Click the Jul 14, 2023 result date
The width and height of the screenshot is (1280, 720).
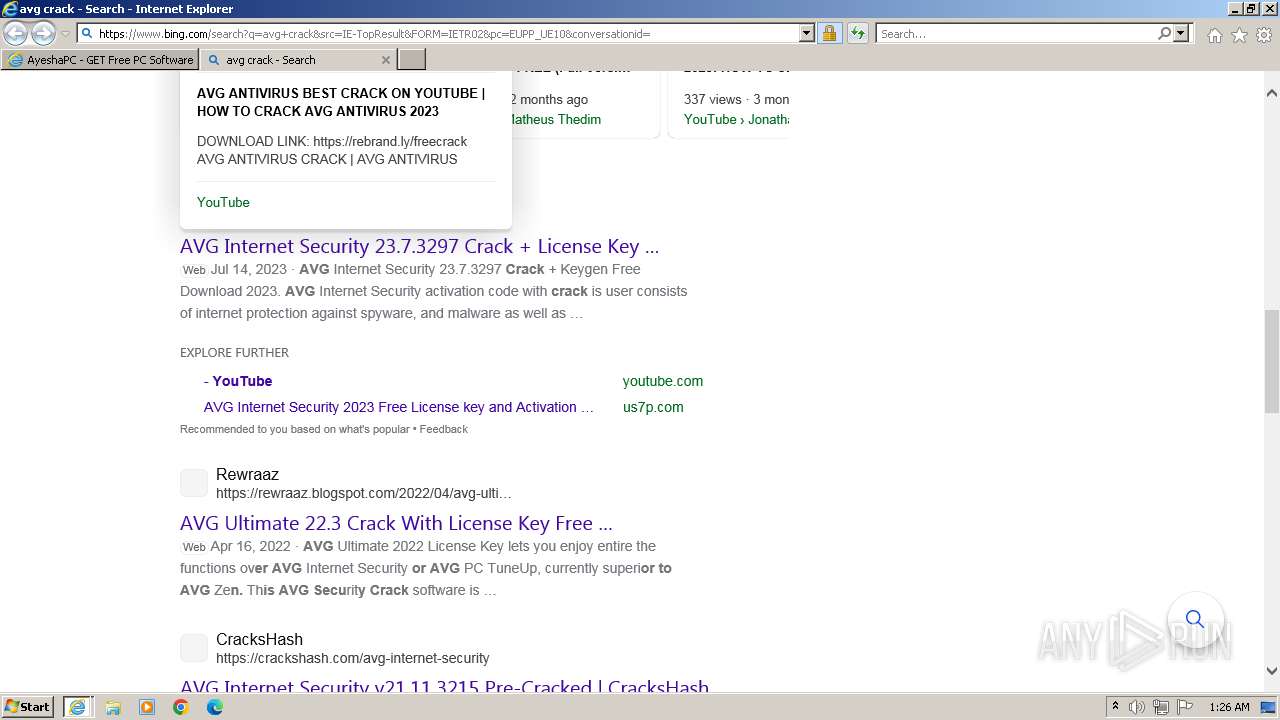(x=249, y=269)
